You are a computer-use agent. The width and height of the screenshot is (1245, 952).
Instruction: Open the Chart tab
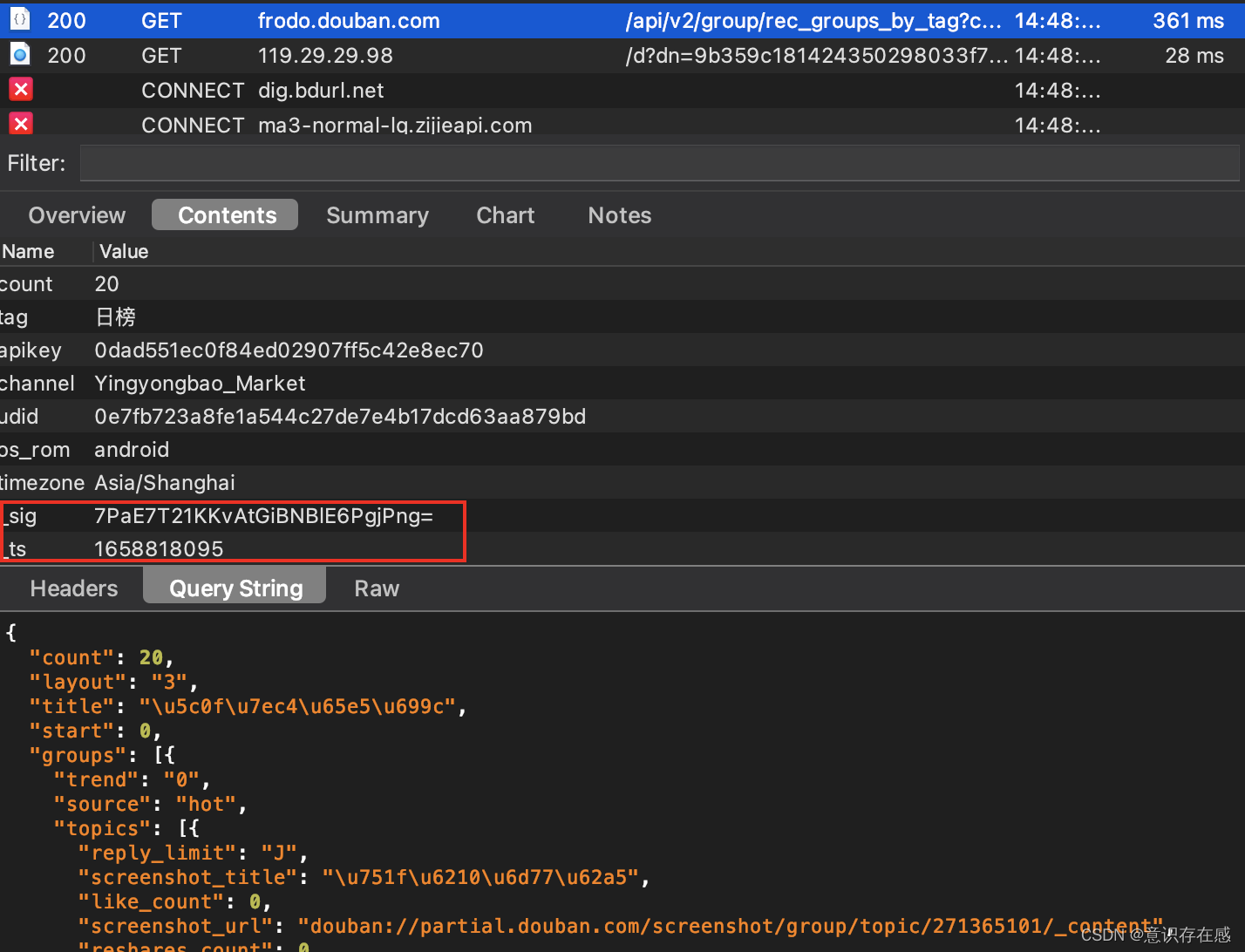pyautogui.click(x=506, y=215)
